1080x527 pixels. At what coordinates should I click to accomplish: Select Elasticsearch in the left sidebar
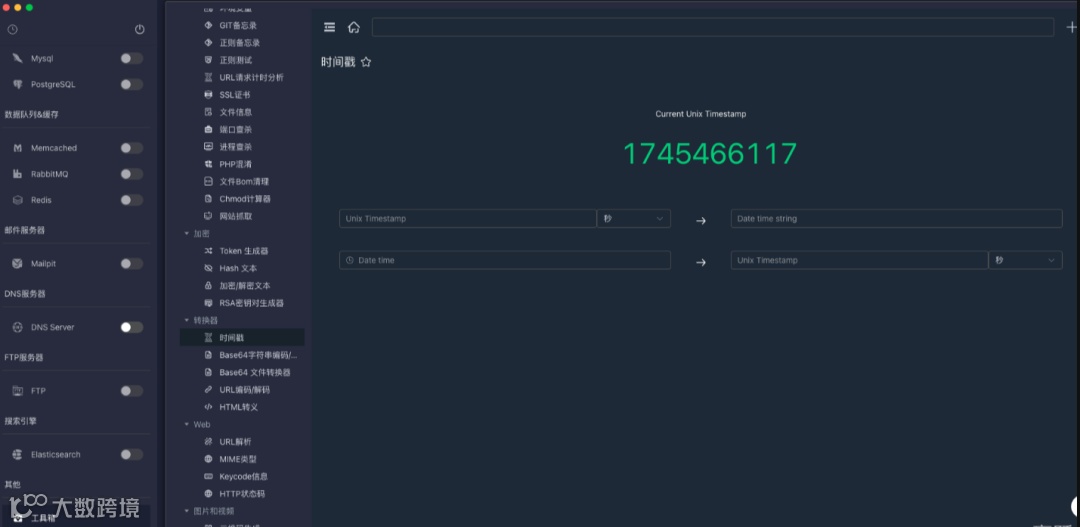click(x=56, y=455)
